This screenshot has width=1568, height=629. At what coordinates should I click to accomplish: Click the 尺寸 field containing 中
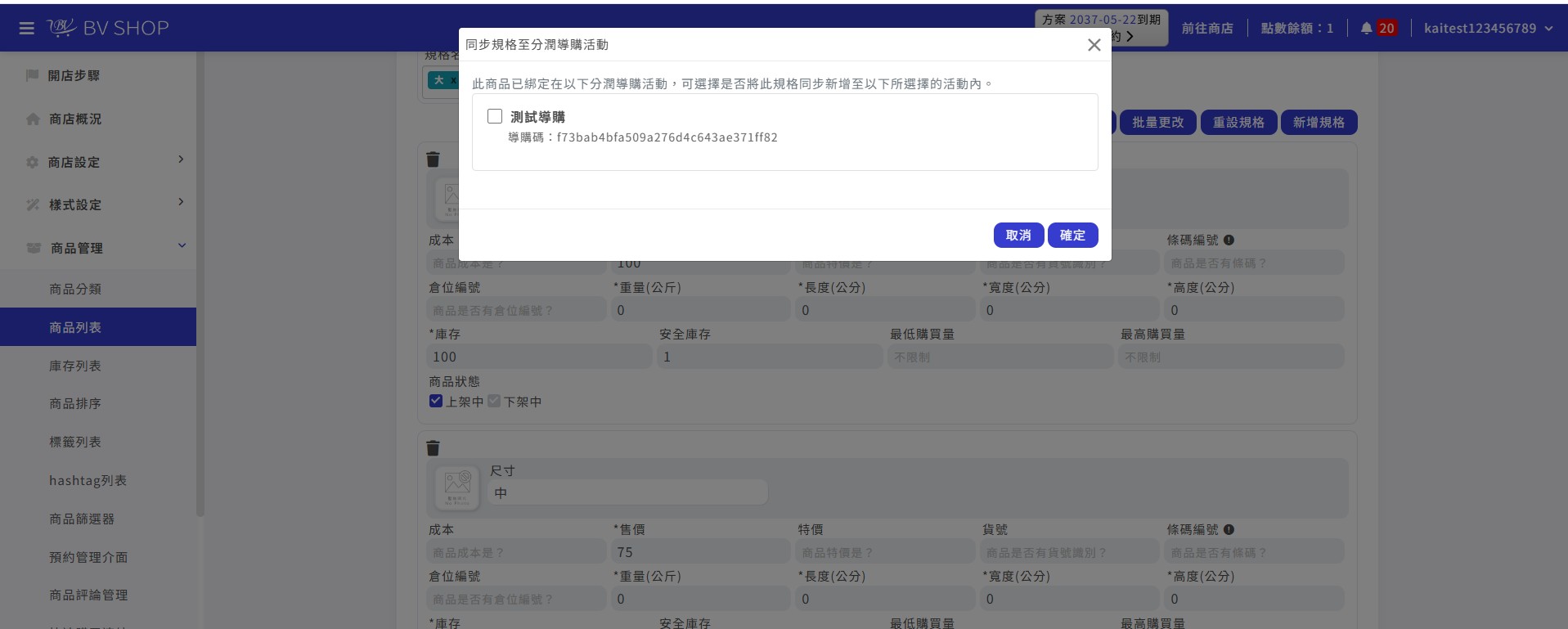[x=627, y=492]
